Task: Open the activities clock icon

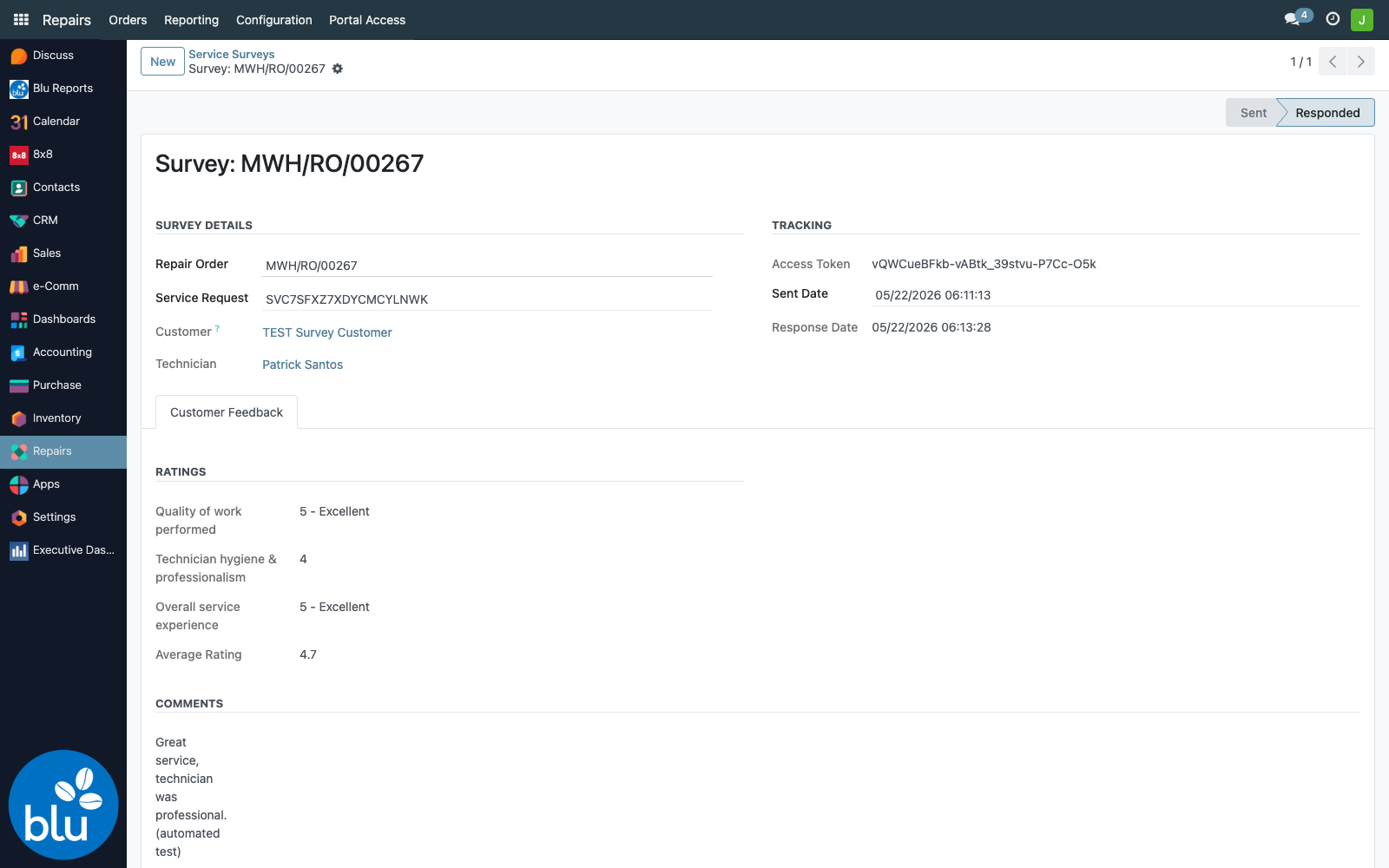Action: 1333,19
